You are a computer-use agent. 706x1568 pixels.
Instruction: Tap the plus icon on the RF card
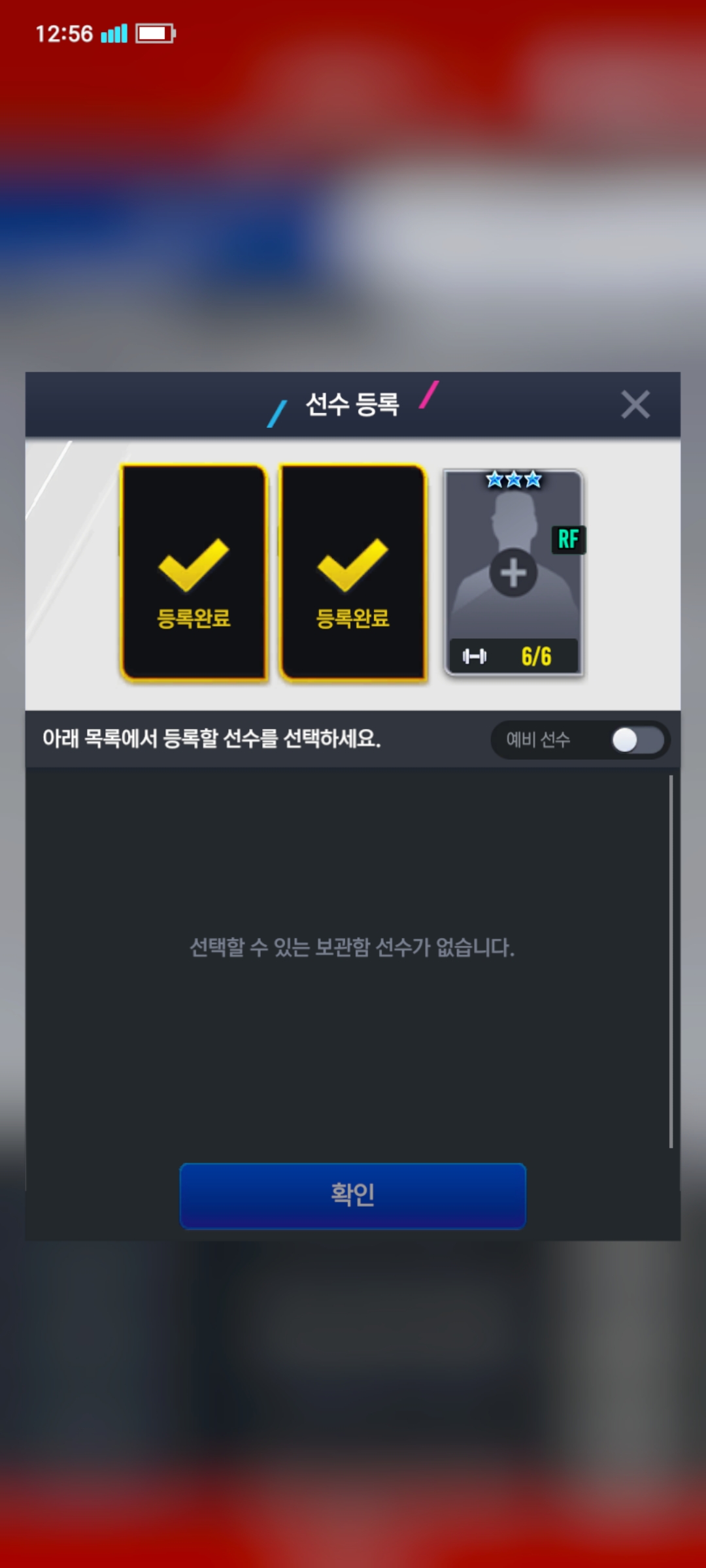[x=513, y=573]
